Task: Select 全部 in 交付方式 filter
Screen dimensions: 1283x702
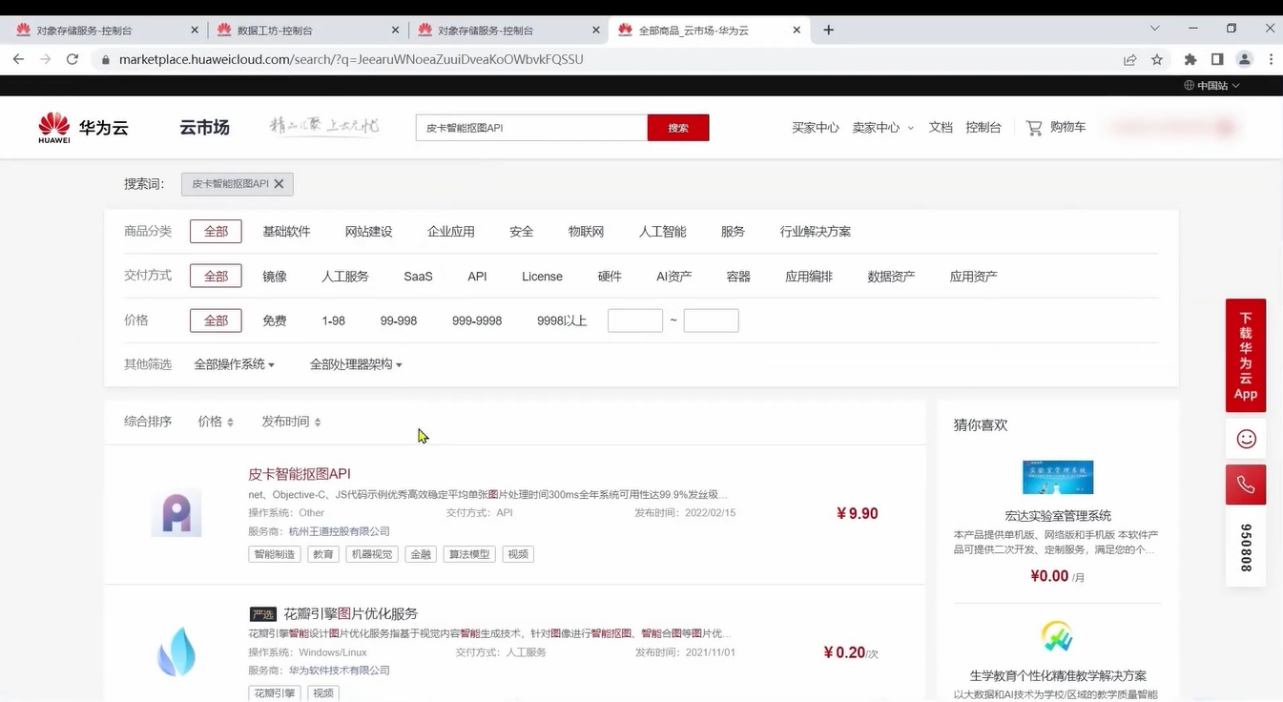Action: coord(216,276)
